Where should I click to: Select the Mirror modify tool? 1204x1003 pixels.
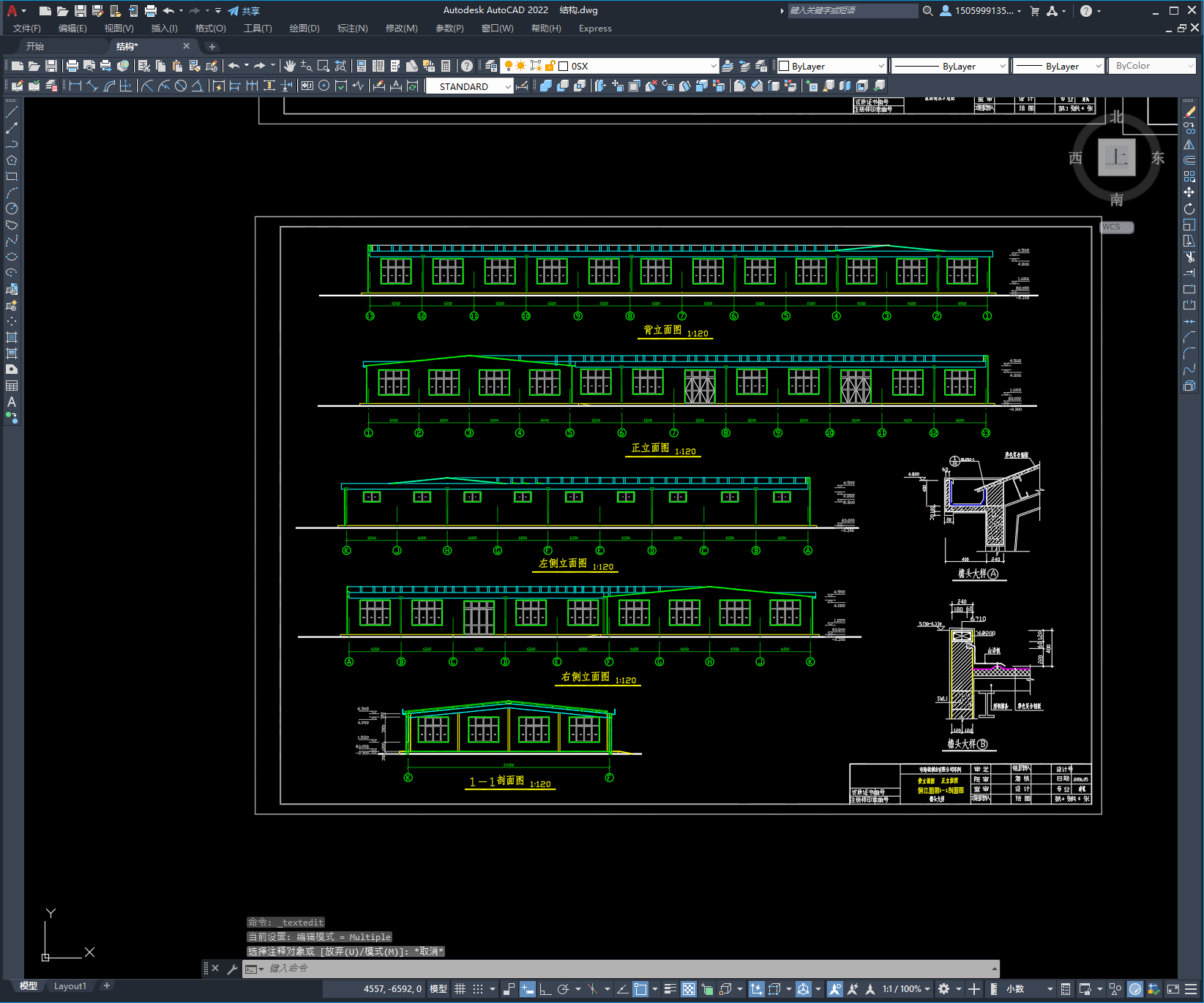1189,144
